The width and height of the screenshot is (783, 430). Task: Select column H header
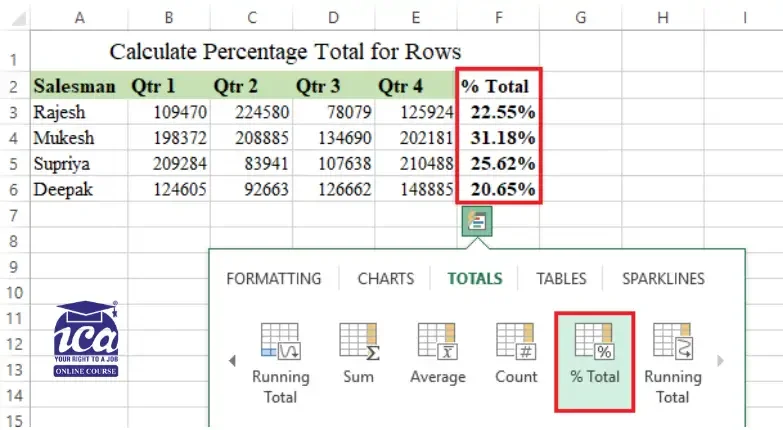[x=663, y=18]
